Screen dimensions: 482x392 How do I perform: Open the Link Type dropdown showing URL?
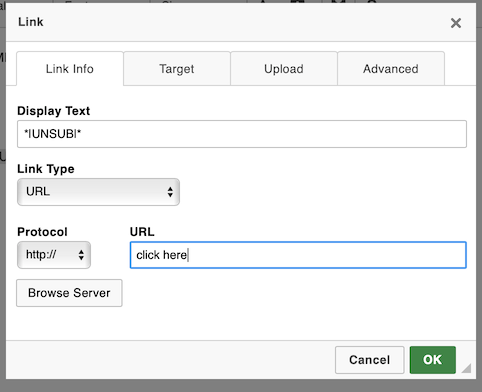tap(98, 192)
